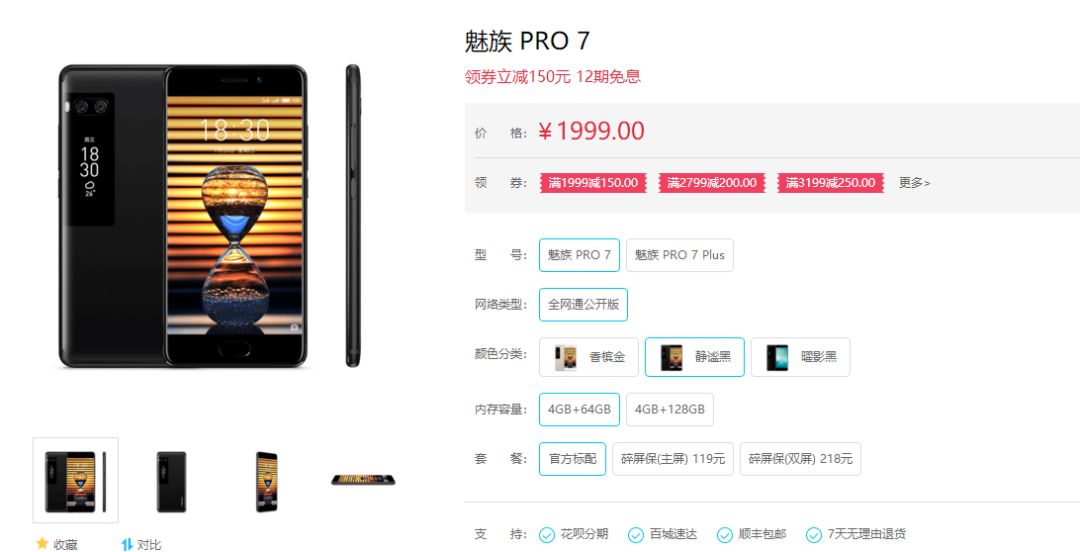Select the 魅族 PRO 7 Plus model
The height and width of the screenshot is (552, 1080).
tap(680, 255)
